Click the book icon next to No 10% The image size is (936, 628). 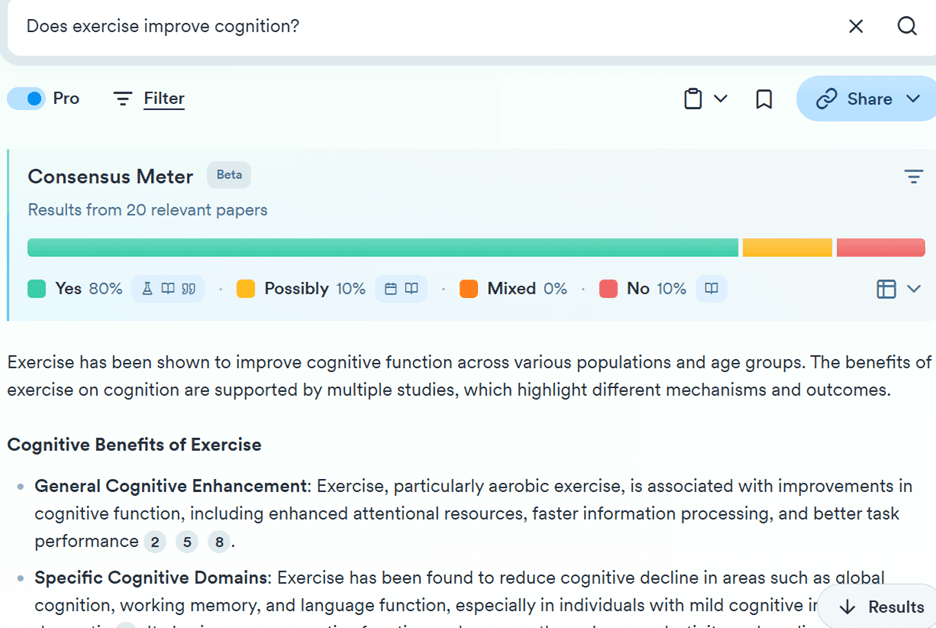(711, 289)
